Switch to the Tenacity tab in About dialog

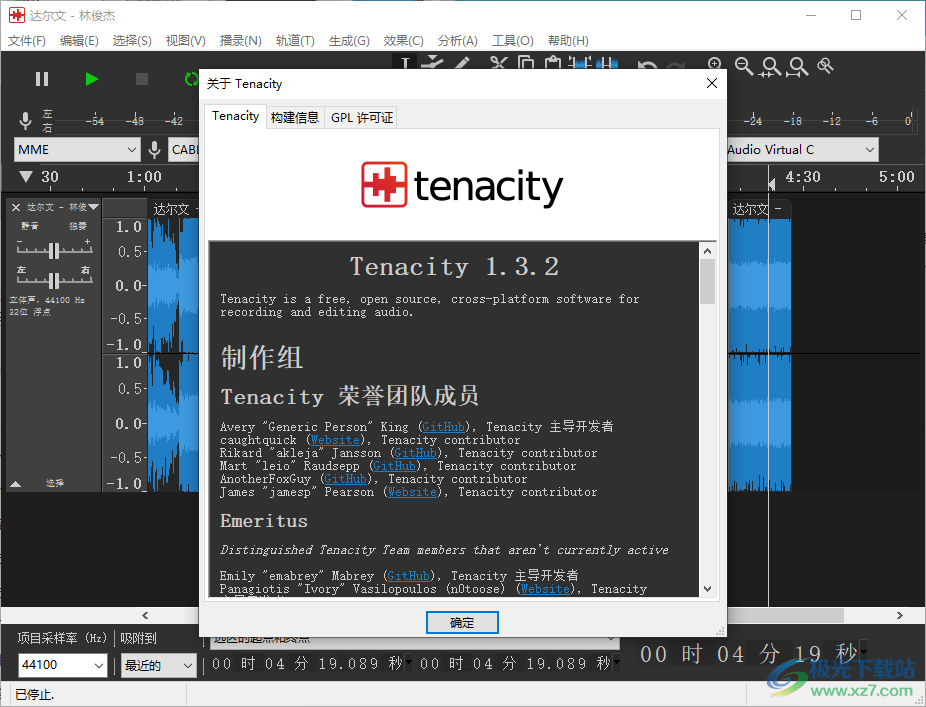click(236, 116)
